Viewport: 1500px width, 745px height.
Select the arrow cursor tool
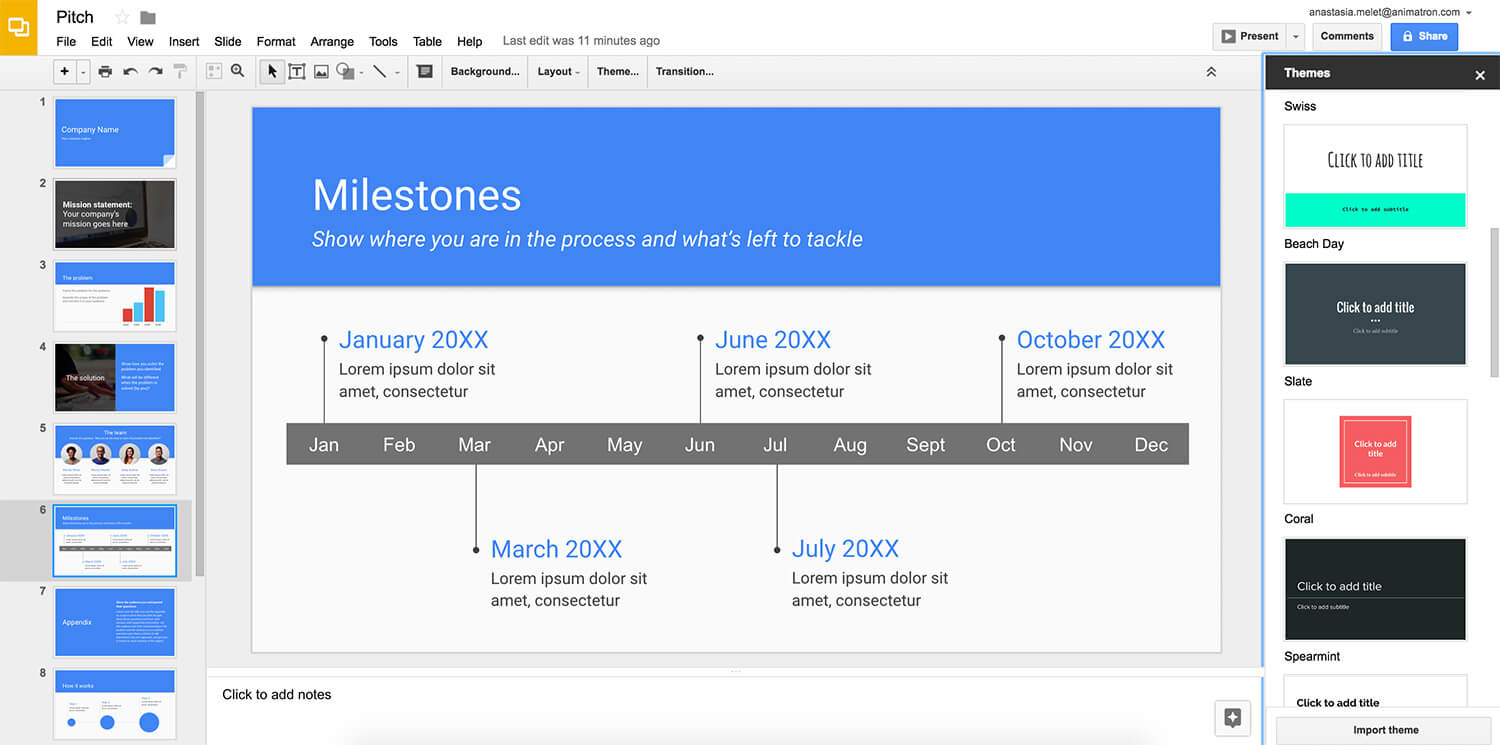(x=272, y=71)
